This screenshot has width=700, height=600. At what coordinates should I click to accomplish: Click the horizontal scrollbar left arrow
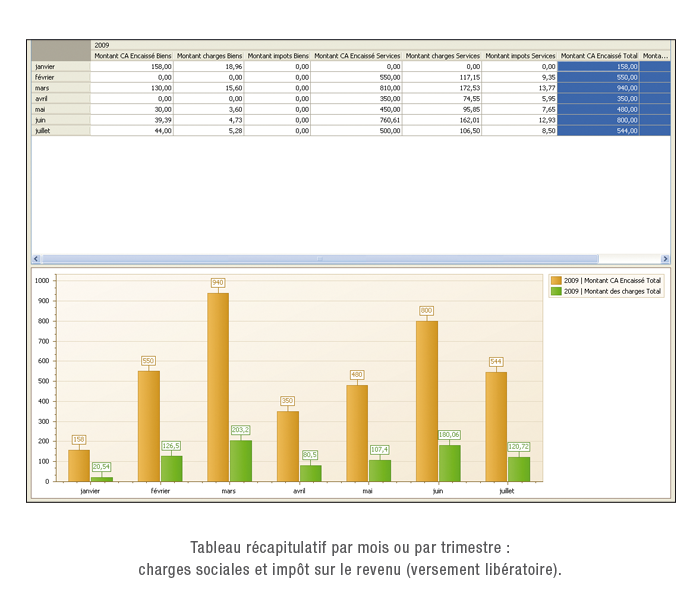36,259
